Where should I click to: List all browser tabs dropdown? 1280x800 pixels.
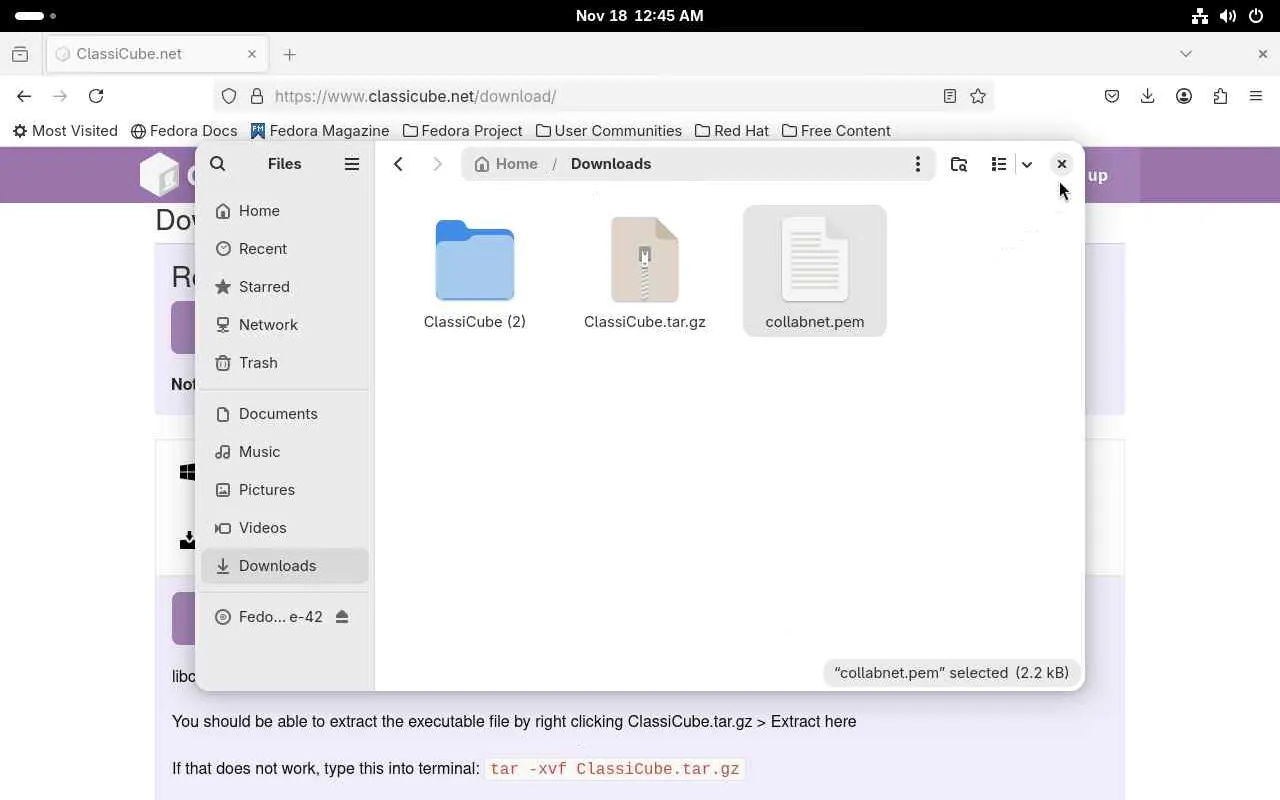[1186, 54]
